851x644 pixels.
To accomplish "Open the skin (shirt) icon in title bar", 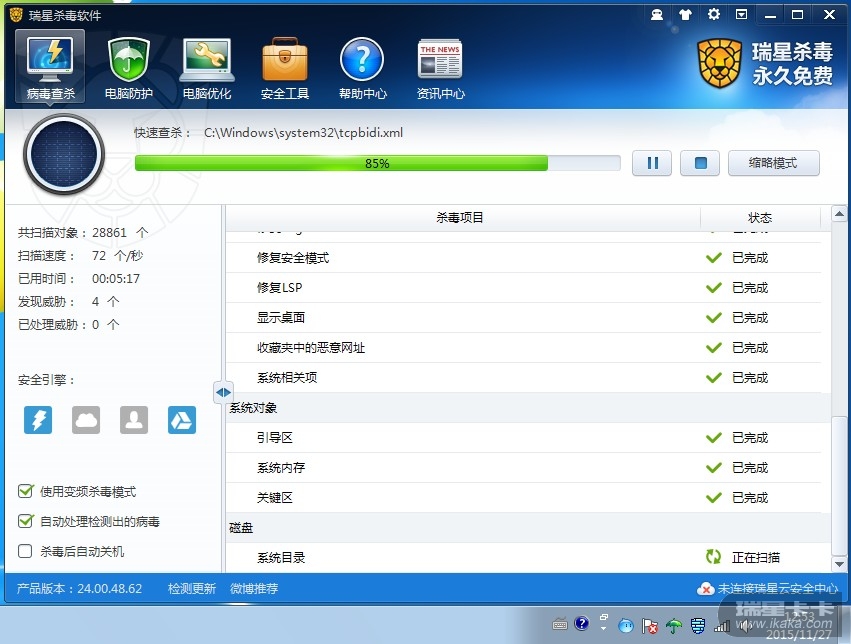I will [685, 15].
